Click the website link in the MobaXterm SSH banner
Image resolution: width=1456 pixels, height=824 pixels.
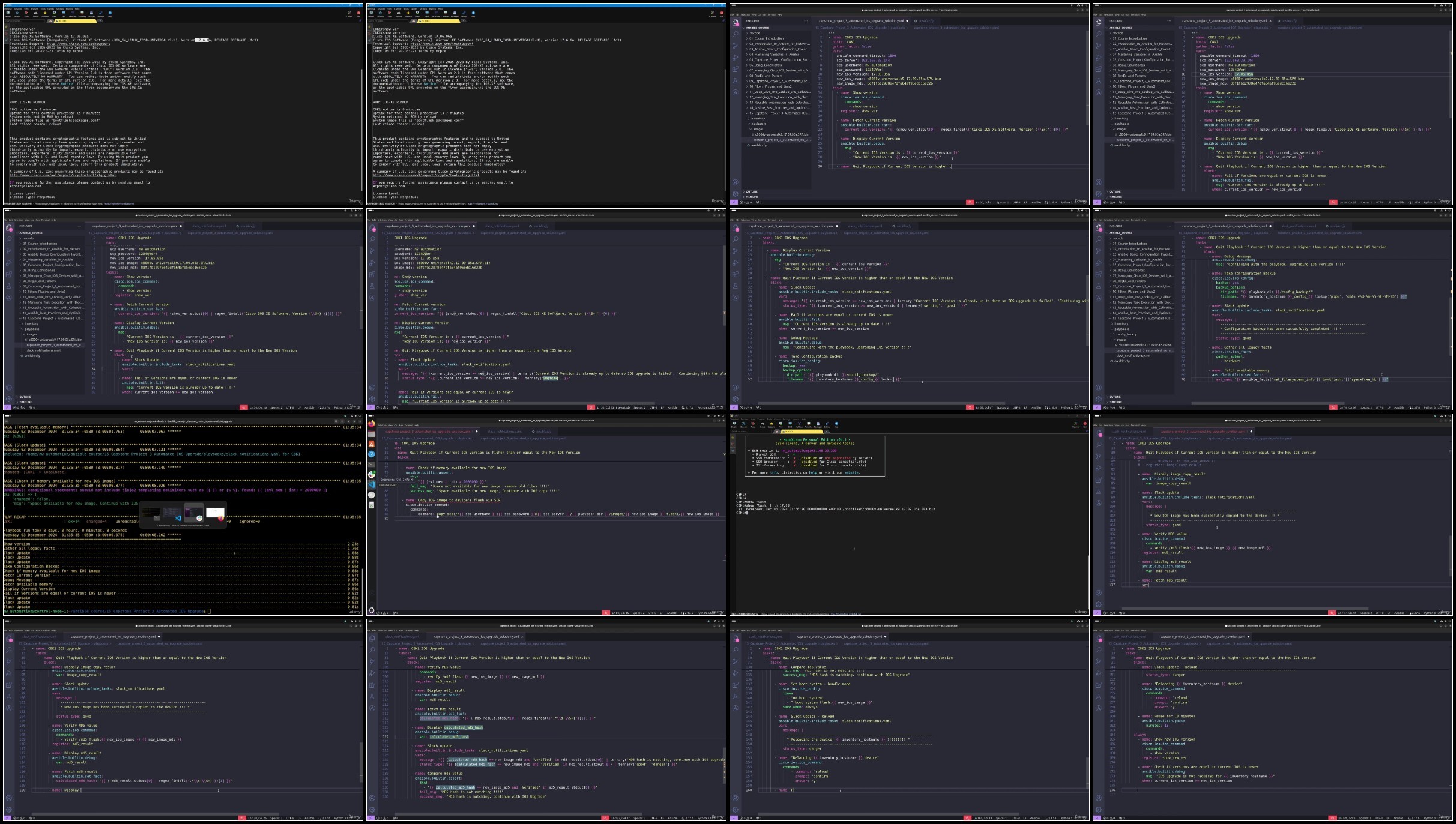click(x=851, y=472)
